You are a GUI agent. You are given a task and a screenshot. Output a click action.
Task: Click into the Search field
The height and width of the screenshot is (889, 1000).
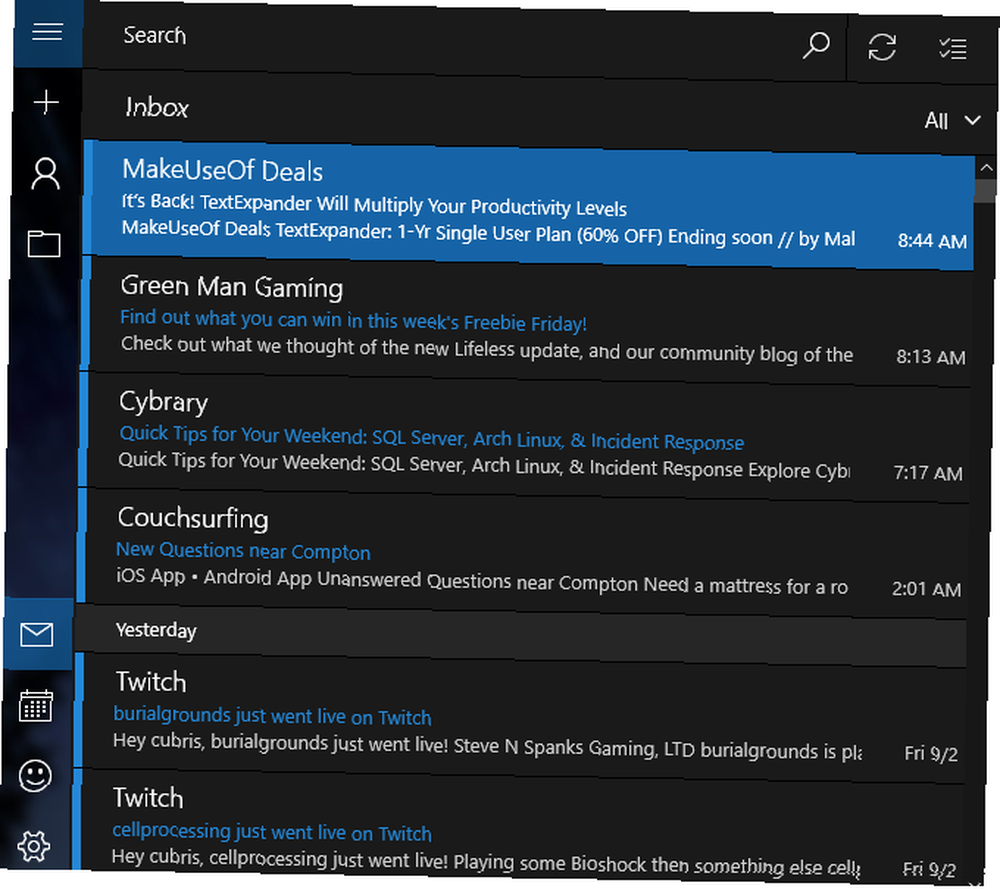[440, 40]
